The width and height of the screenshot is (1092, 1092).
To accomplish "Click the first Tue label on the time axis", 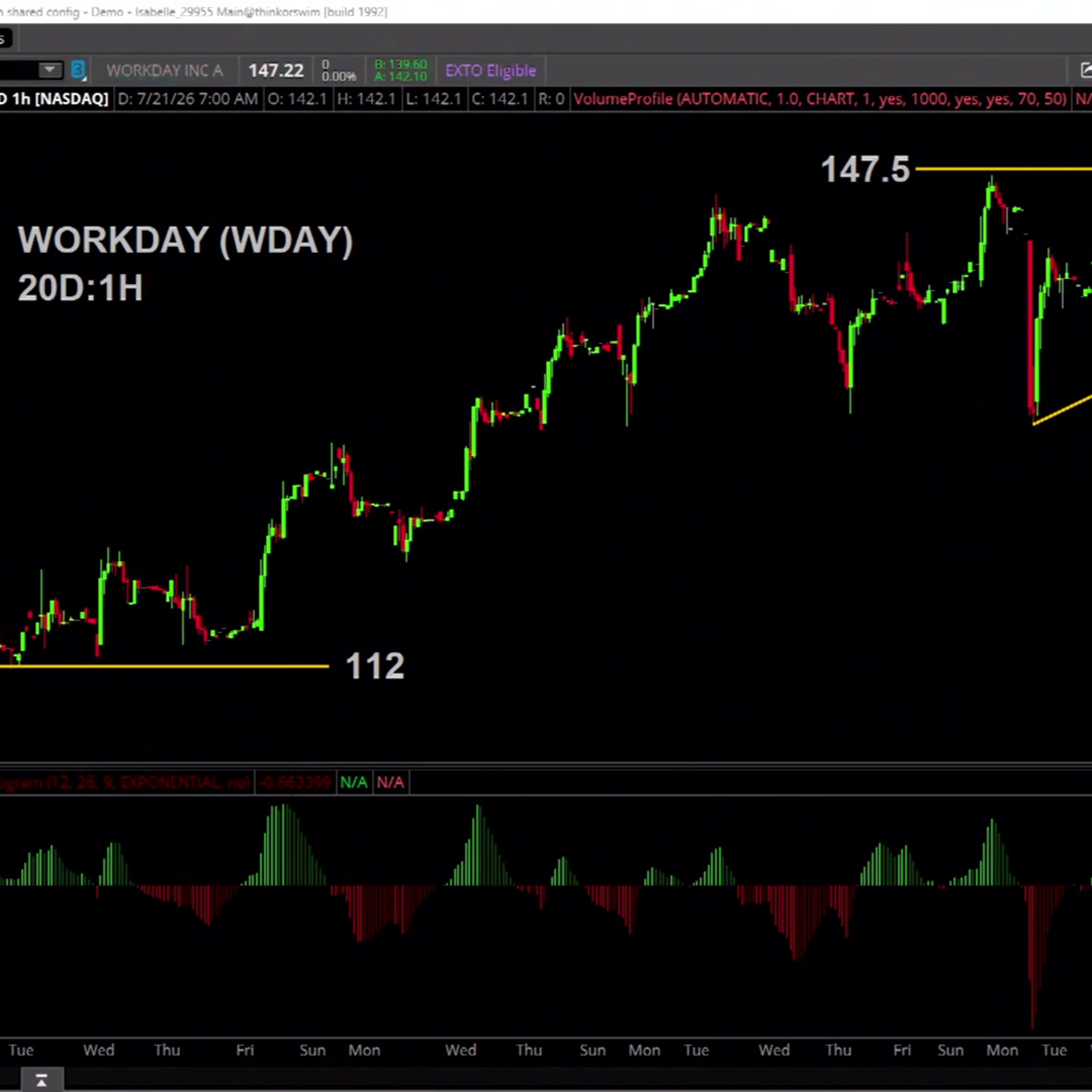I will 21,1050.
